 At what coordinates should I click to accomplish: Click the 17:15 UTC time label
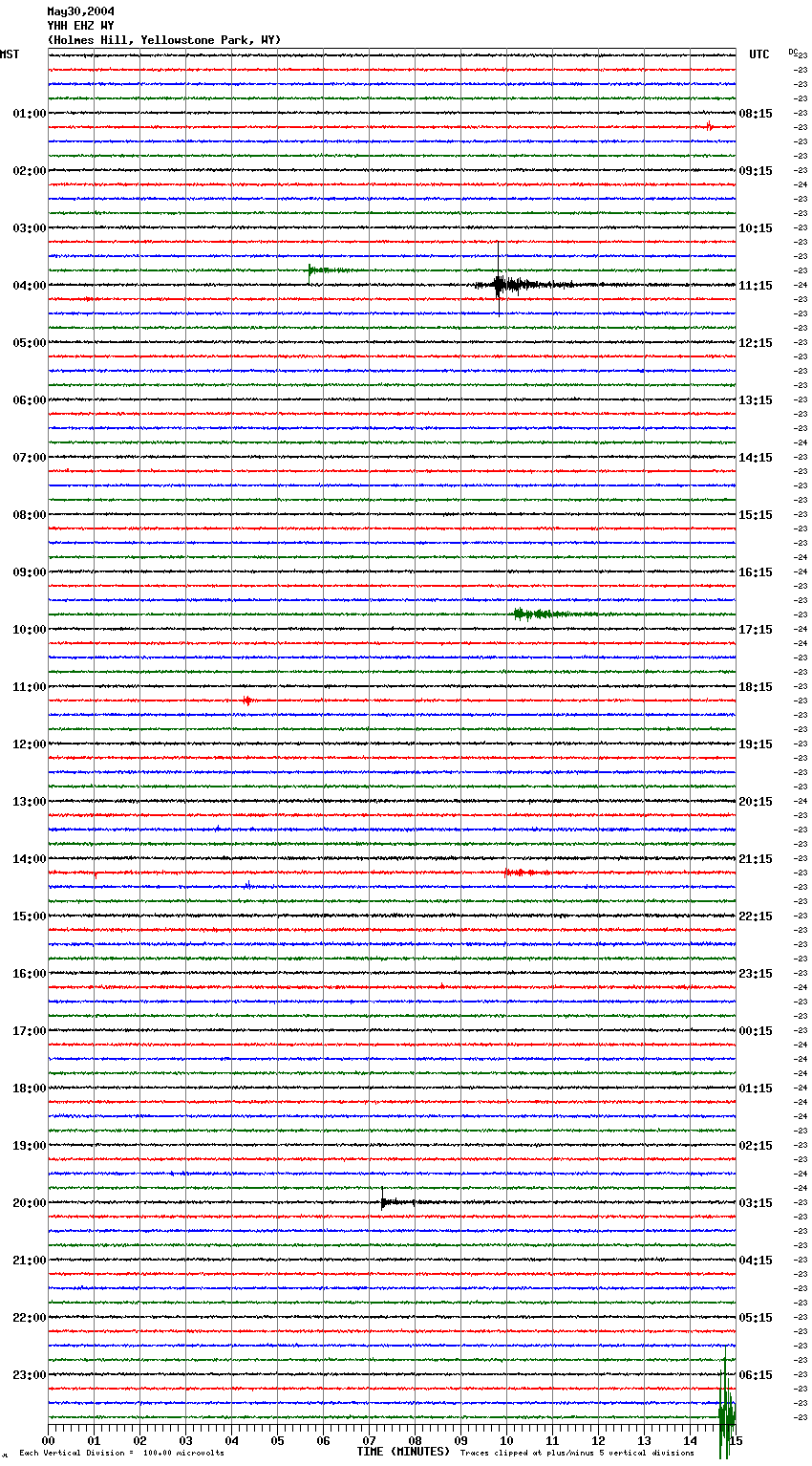[756, 630]
